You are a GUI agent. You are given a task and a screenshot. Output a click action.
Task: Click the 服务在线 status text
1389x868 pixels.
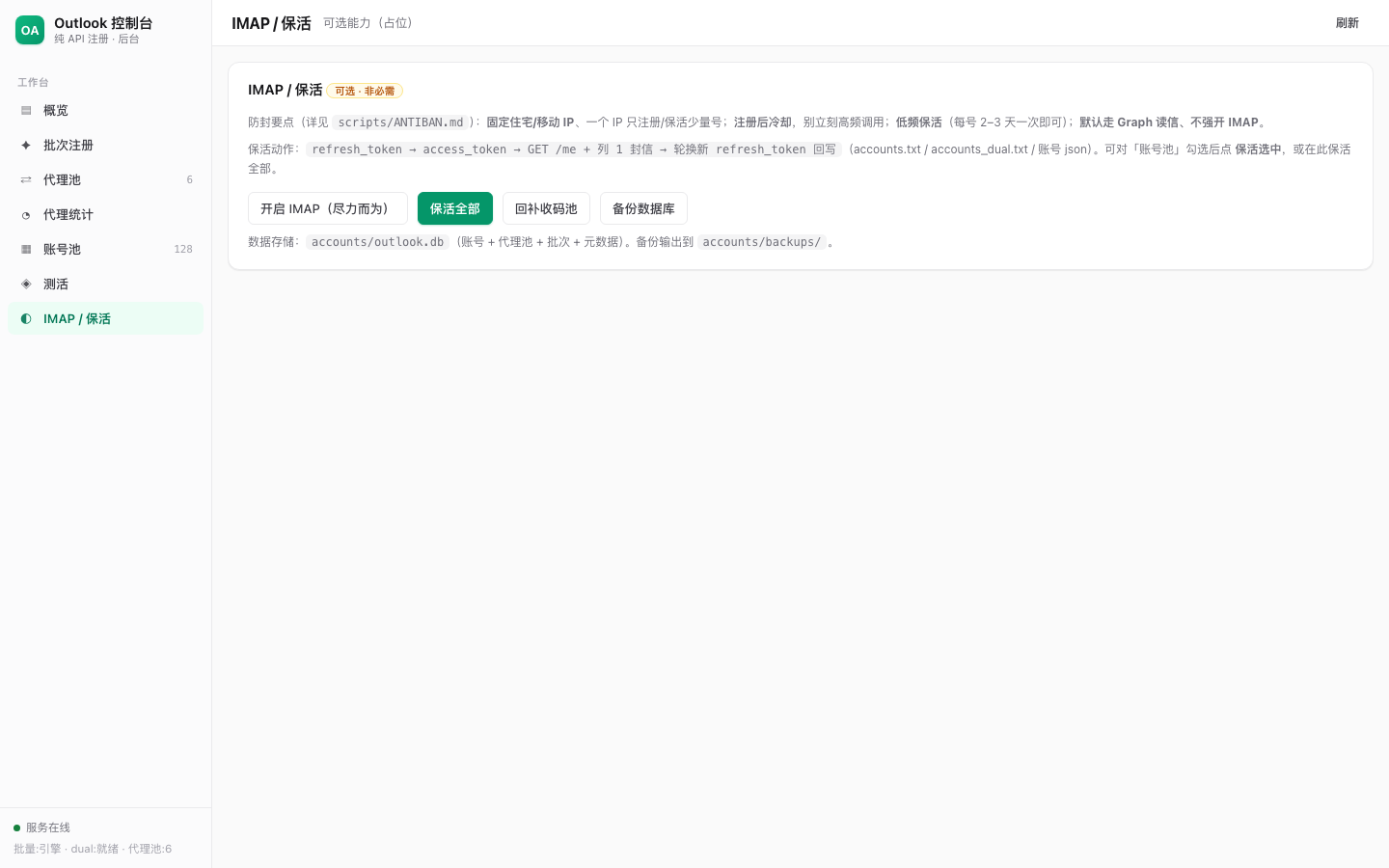48,827
